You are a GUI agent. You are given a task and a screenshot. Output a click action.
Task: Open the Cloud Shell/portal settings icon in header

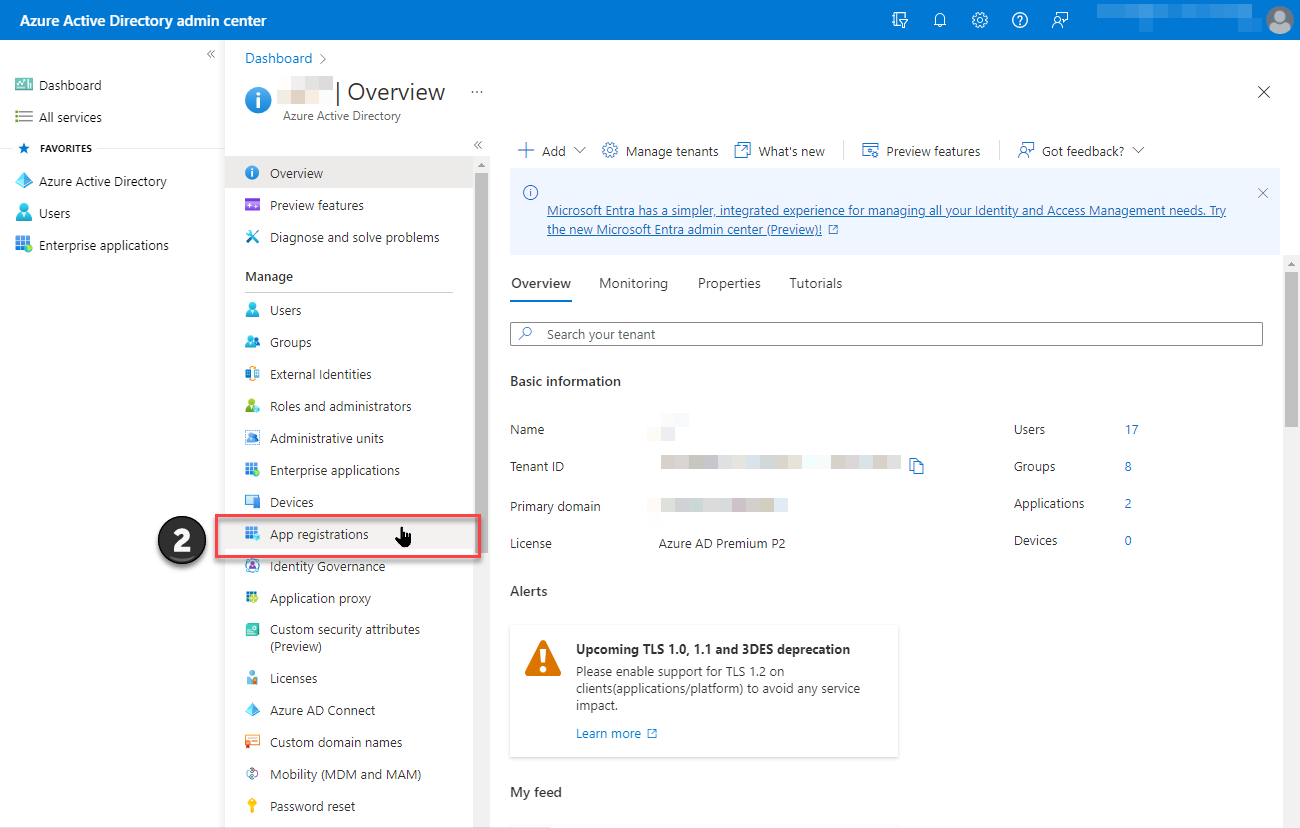(900, 20)
